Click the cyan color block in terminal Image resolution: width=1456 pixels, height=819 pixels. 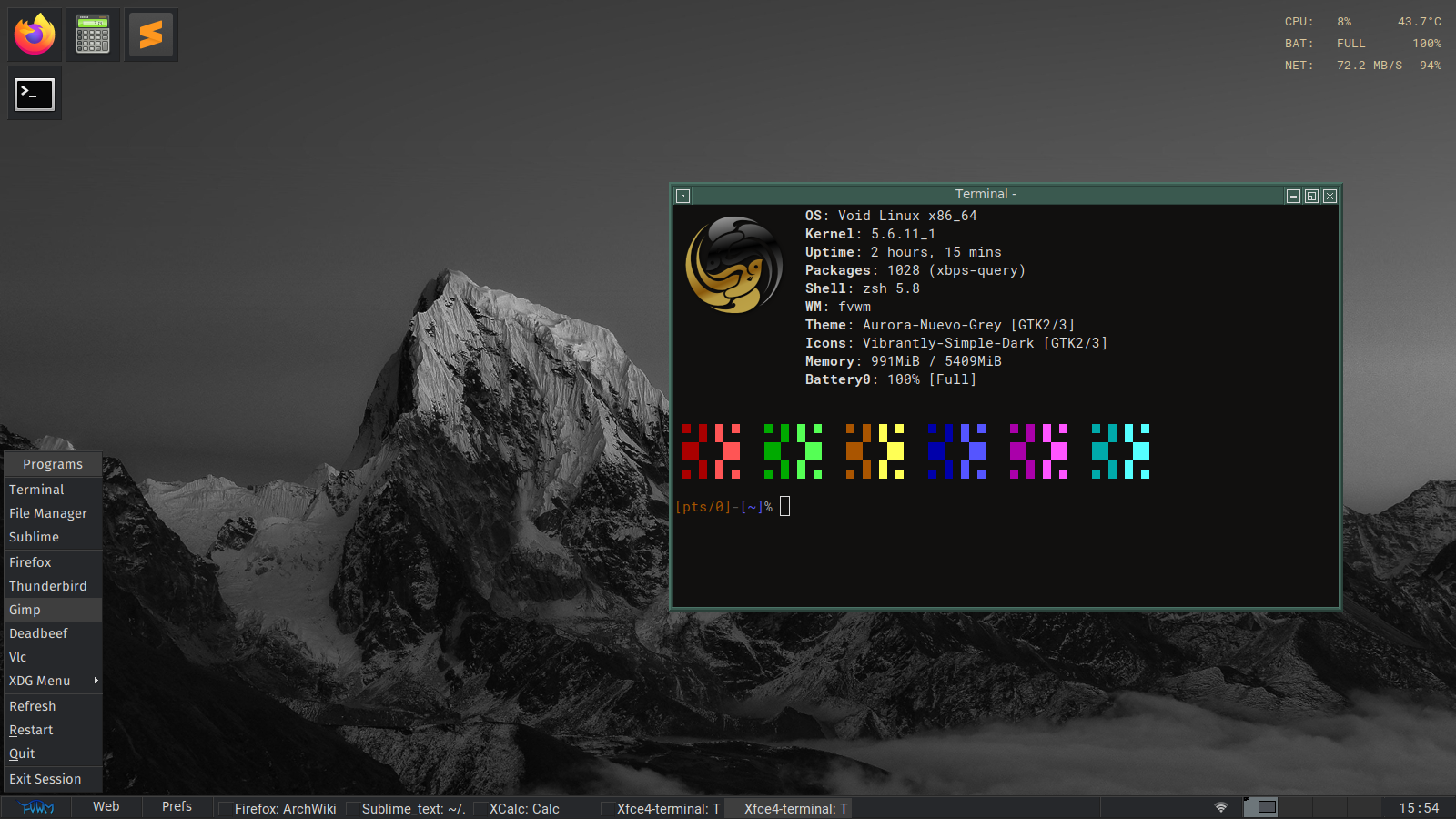(1121, 451)
